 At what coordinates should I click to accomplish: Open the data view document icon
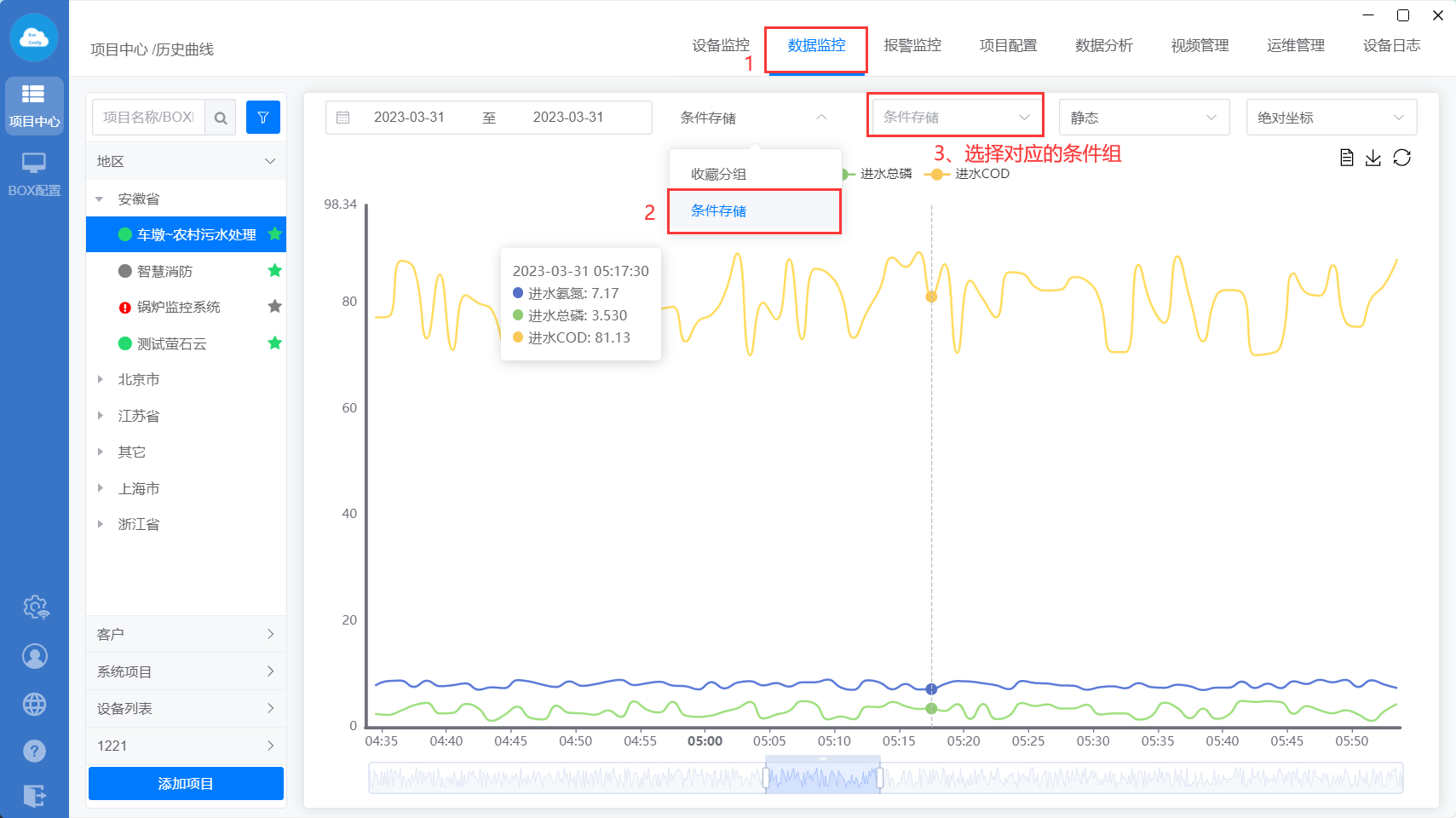(1346, 158)
